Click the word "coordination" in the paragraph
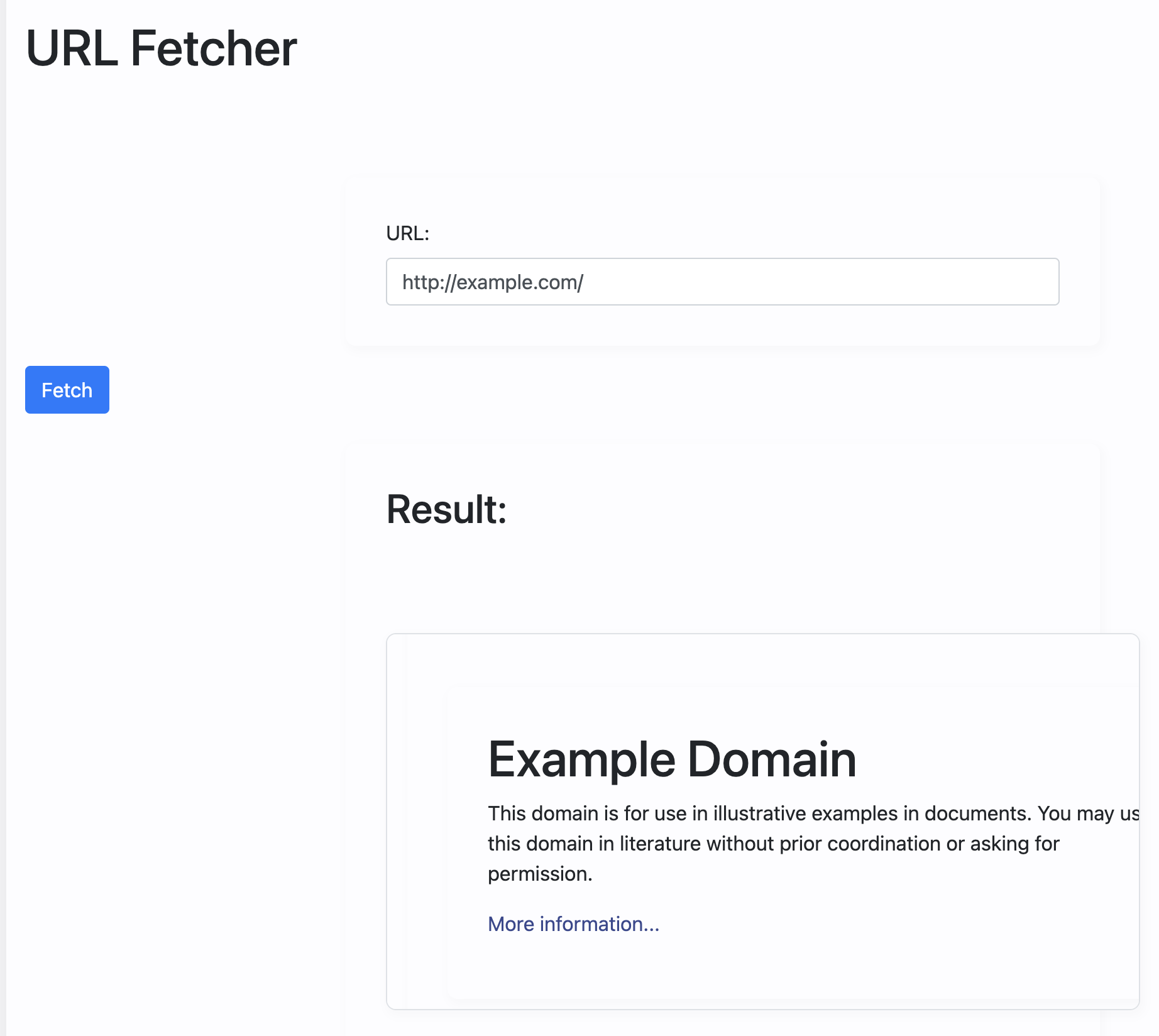Viewport: 1159px width, 1036px height. coord(884,844)
